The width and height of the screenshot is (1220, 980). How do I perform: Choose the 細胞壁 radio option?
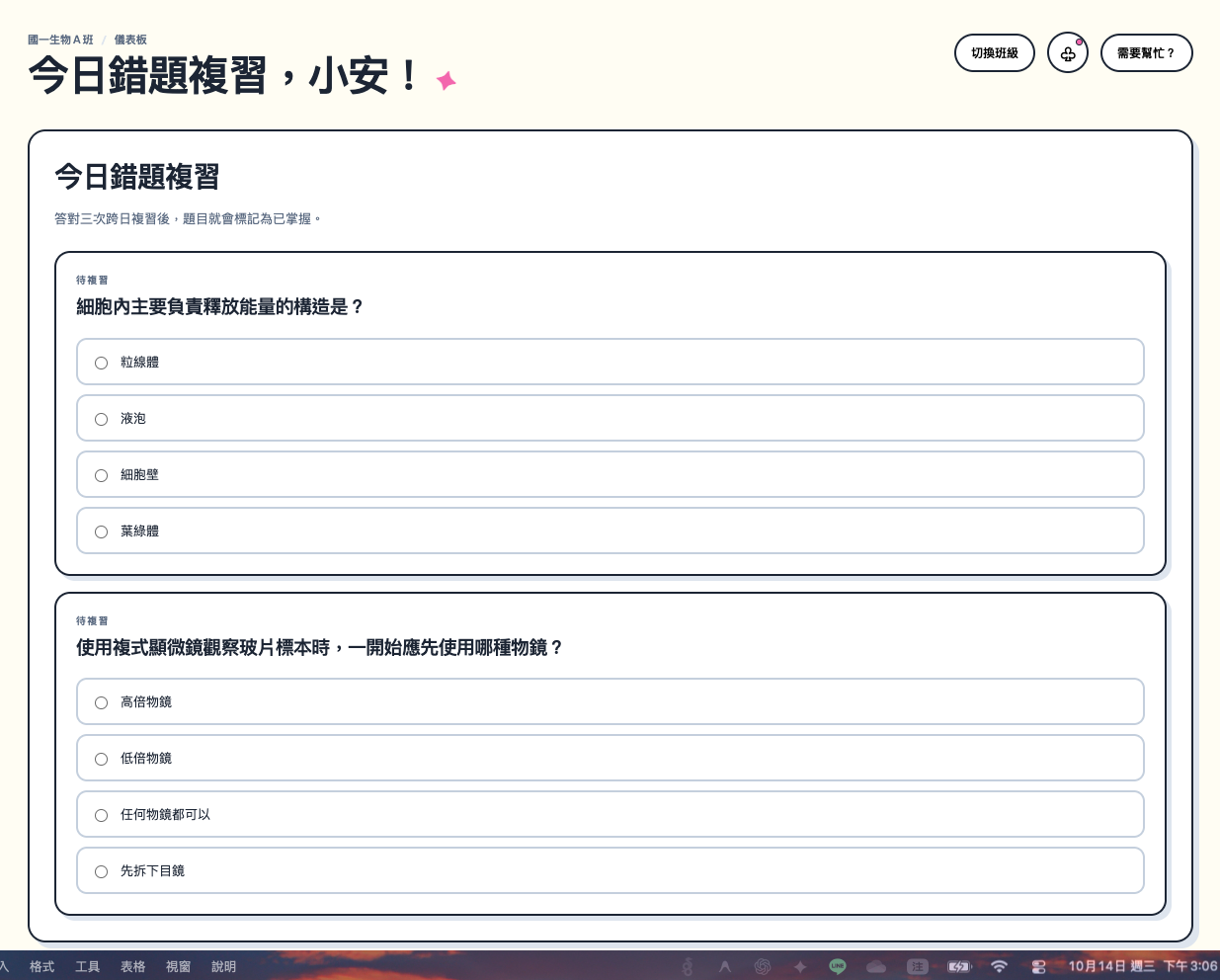[610, 474]
